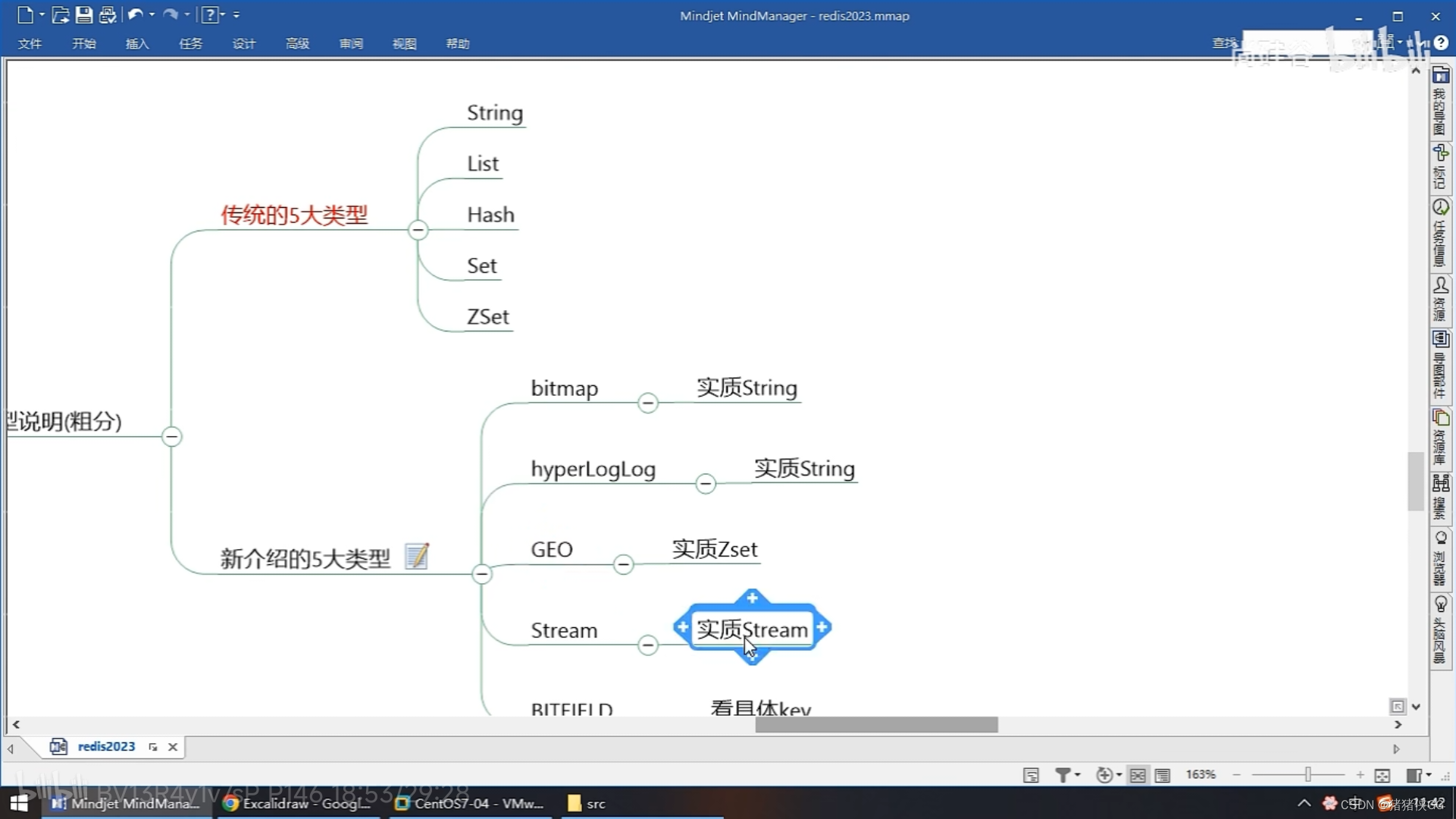The height and width of the screenshot is (819, 1456).
Task: Collapse the 新介绍的5大类型 branch
Action: tap(482, 574)
